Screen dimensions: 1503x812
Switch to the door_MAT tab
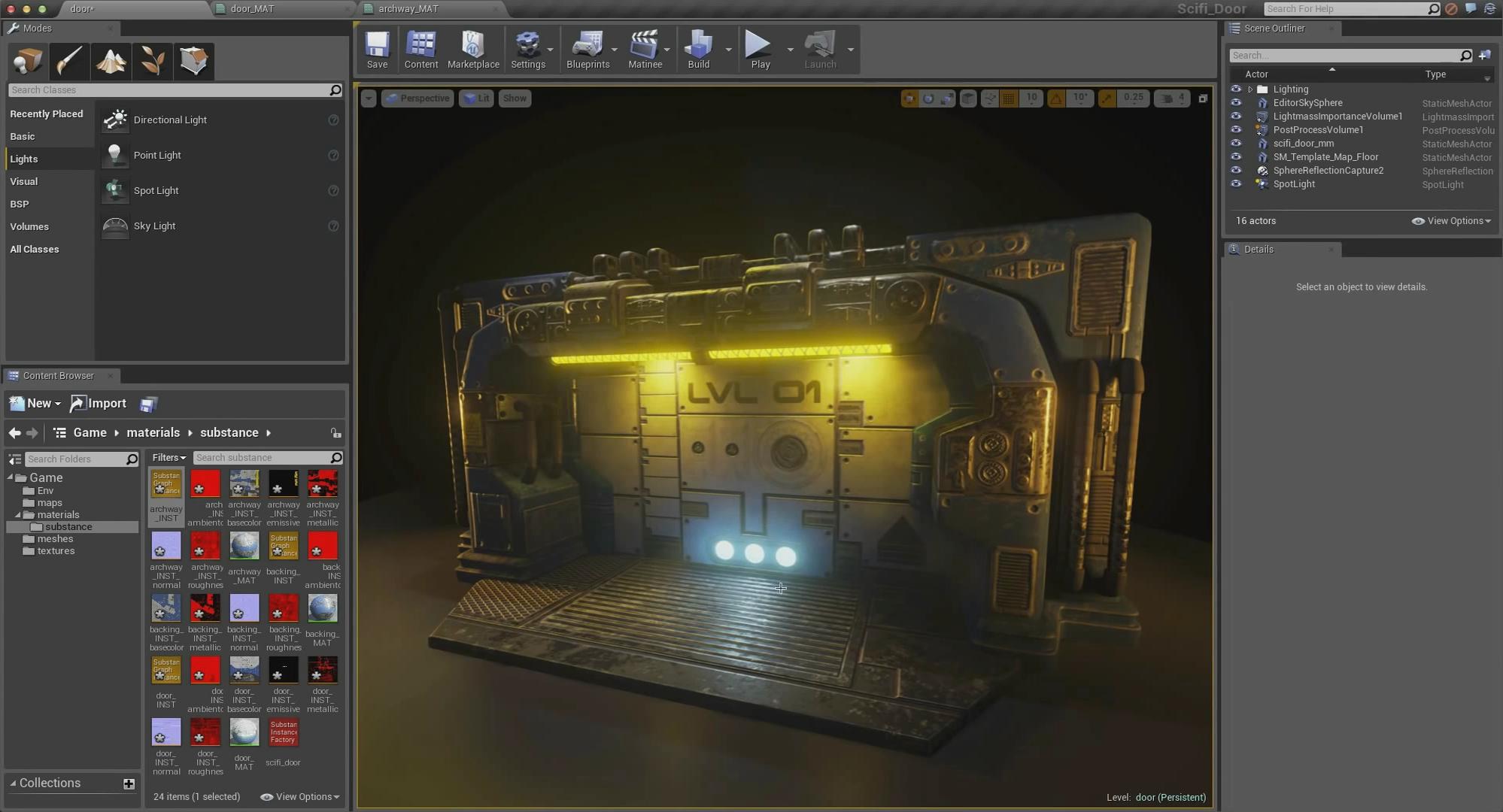tap(252, 9)
